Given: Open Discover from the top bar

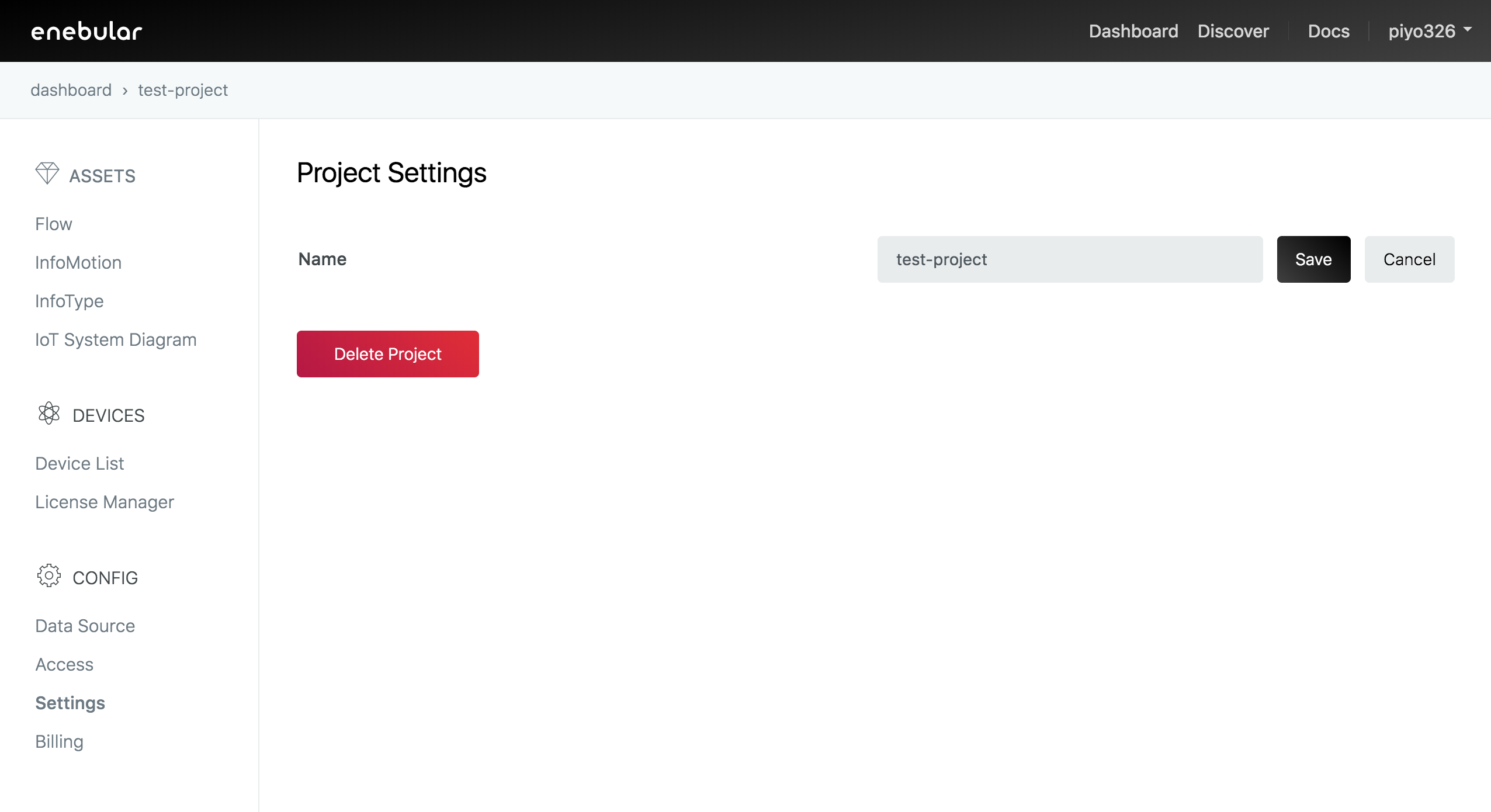Looking at the screenshot, I should pyautogui.click(x=1233, y=31).
